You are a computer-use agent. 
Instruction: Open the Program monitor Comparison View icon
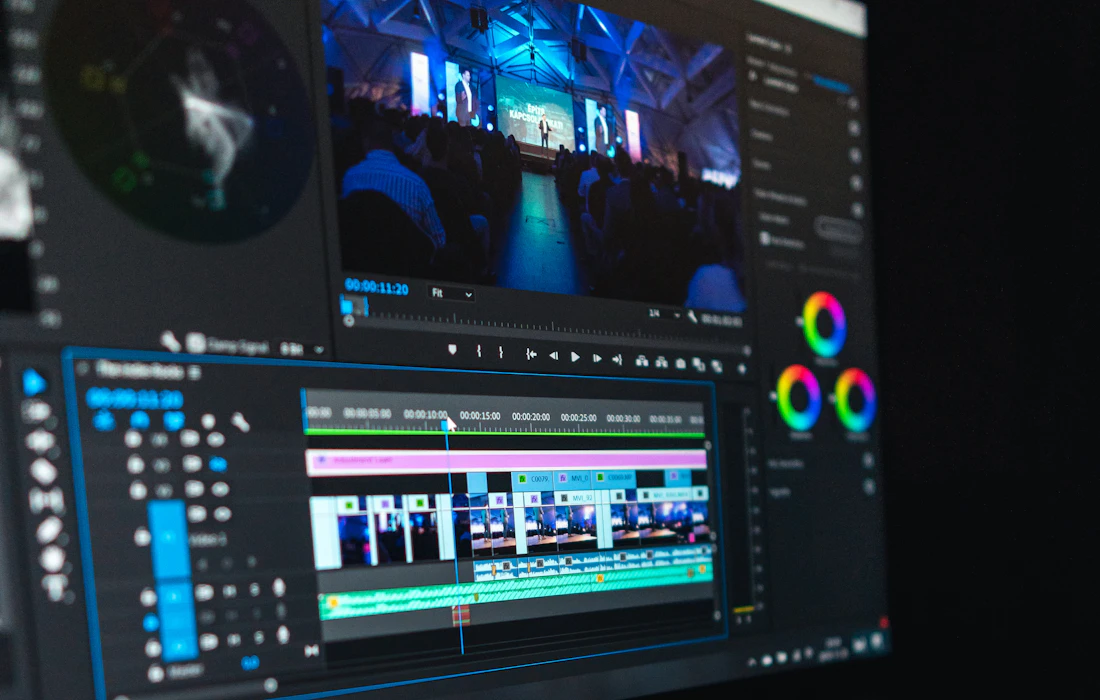(699, 365)
